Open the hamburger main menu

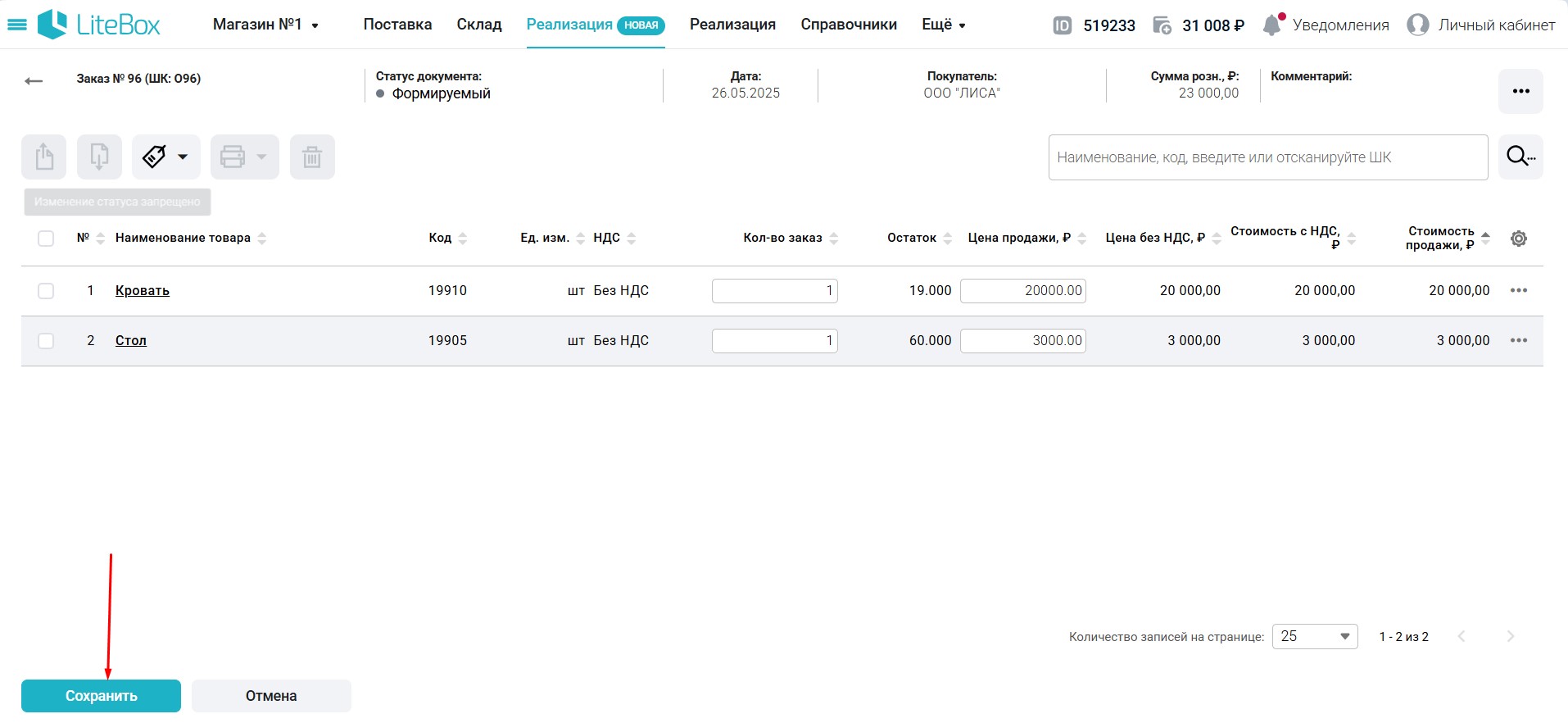tap(16, 25)
